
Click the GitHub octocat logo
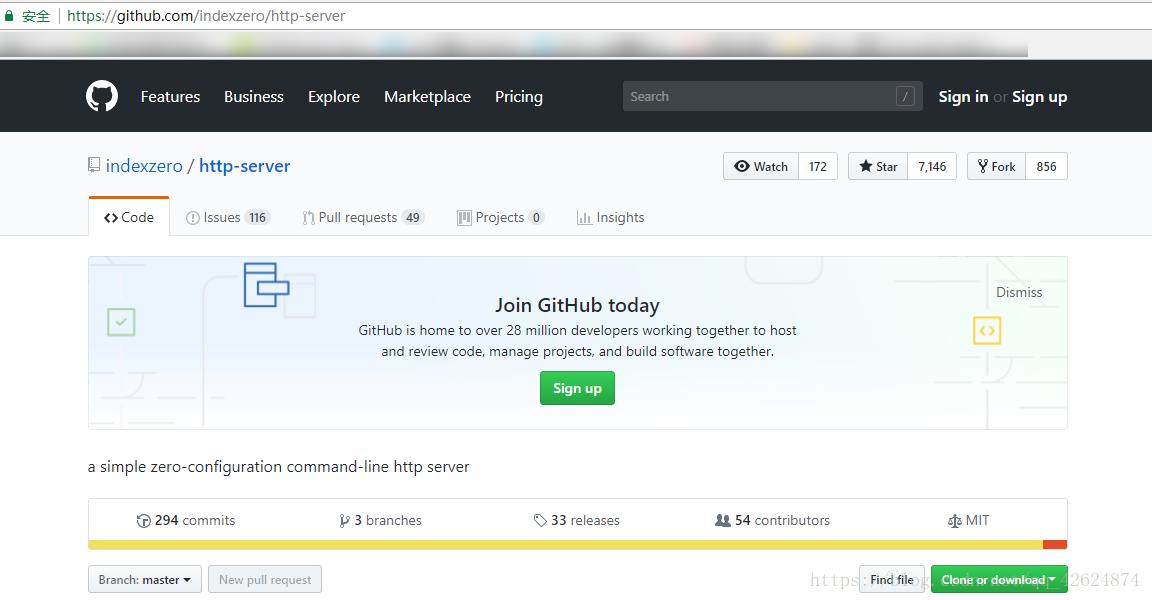tap(101, 96)
